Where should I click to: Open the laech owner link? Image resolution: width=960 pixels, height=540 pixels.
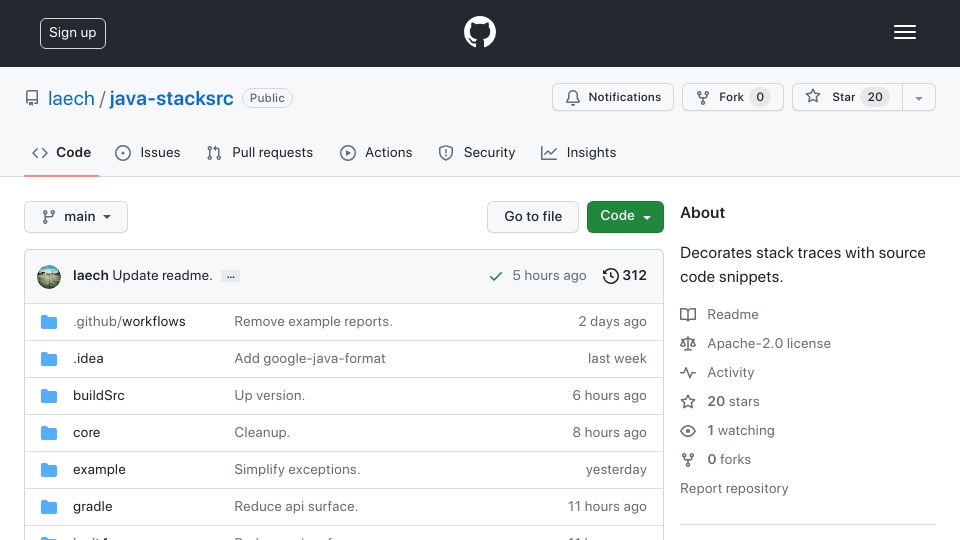[x=71, y=99]
